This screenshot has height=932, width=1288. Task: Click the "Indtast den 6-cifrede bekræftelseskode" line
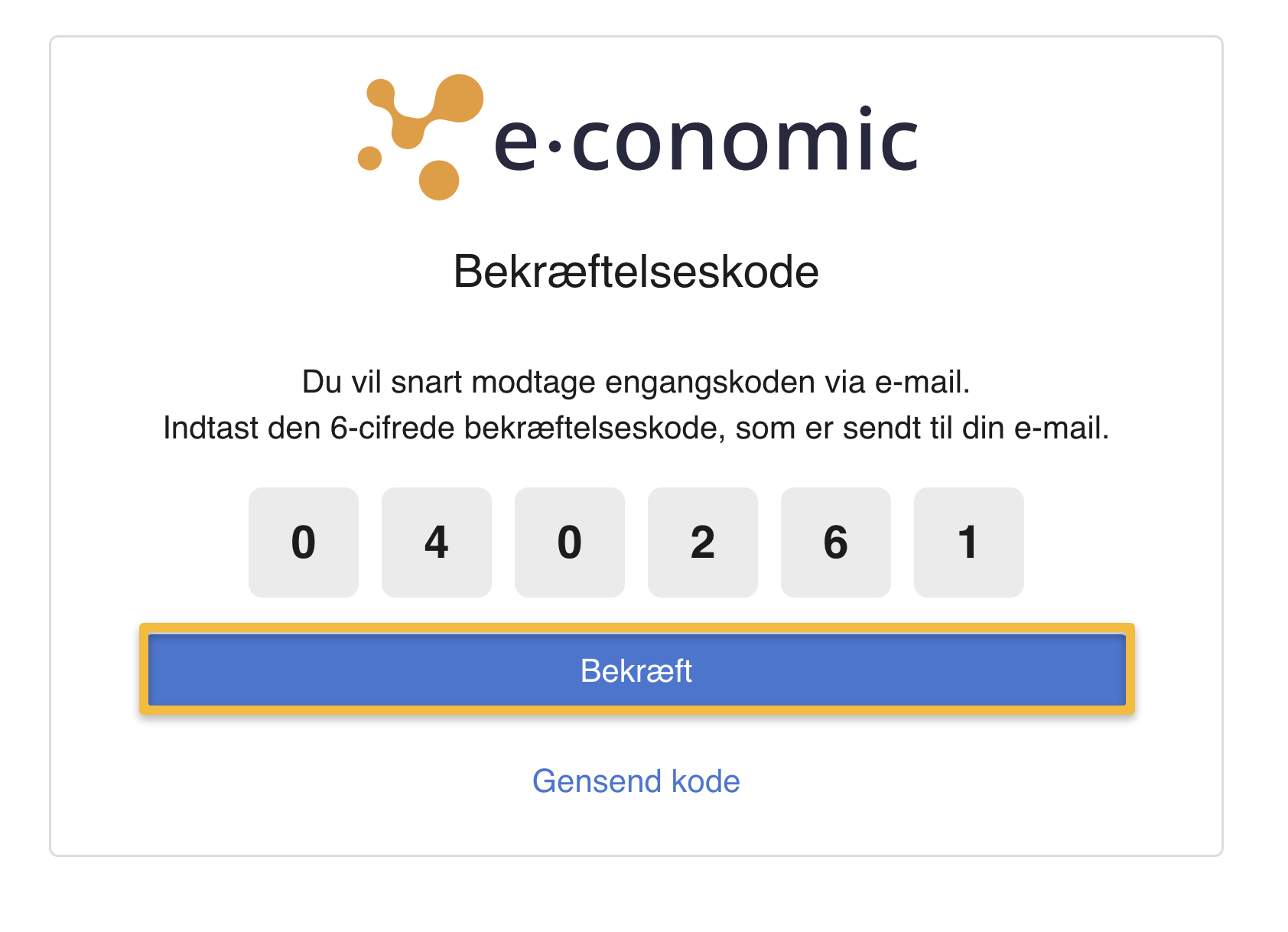(x=636, y=428)
